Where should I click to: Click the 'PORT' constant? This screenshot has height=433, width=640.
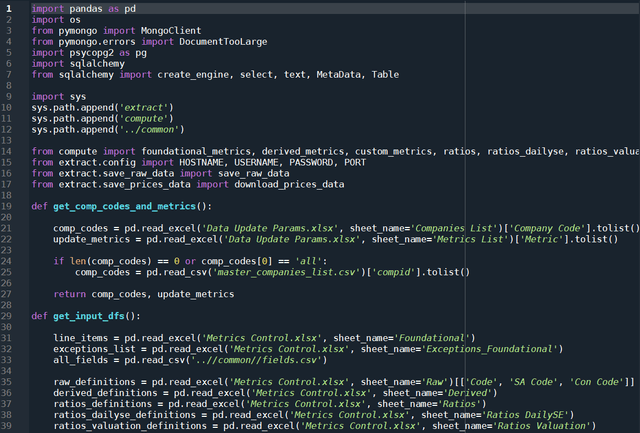pos(355,162)
